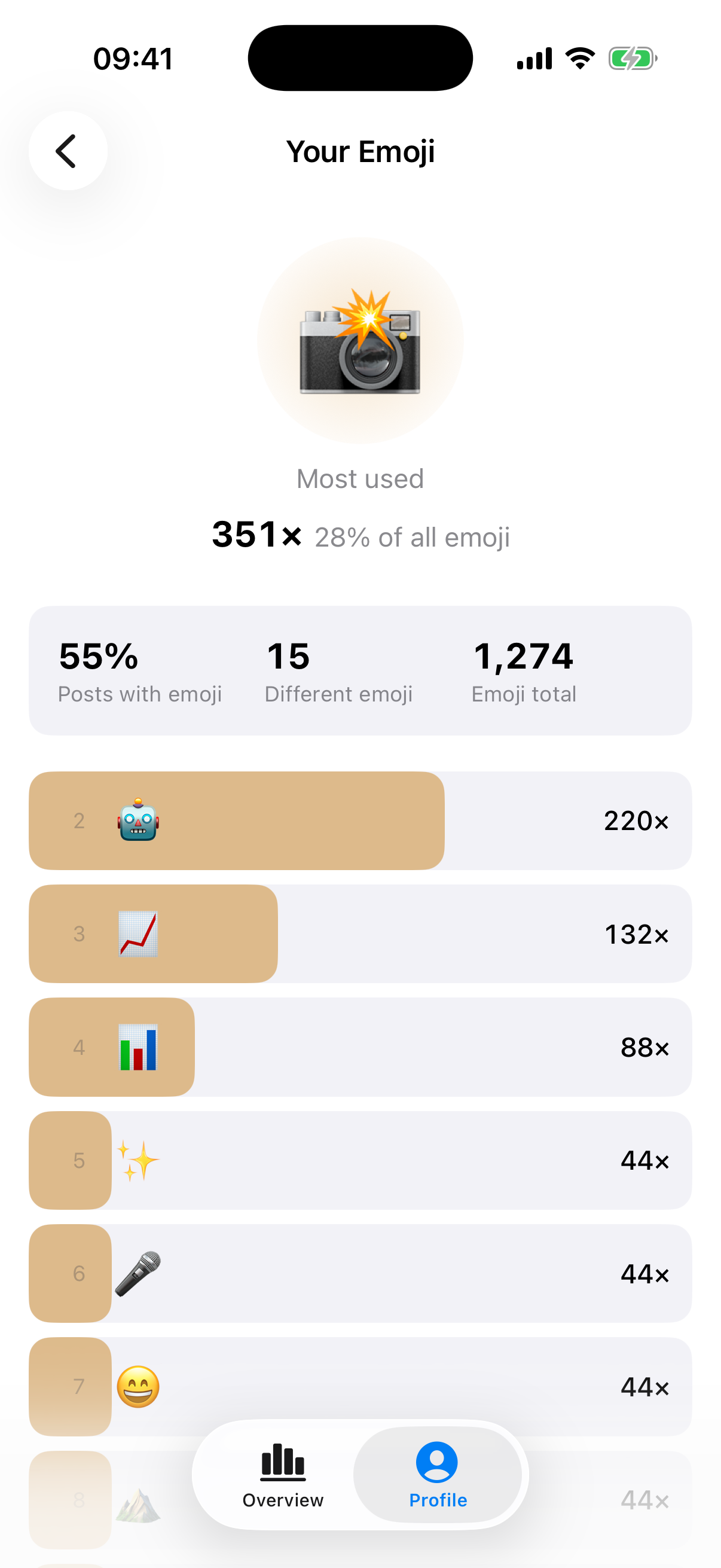Image resolution: width=721 pixels, height=1568 pixels.
Task: Select the upward trend chart emoji
Action: [138, 934]
